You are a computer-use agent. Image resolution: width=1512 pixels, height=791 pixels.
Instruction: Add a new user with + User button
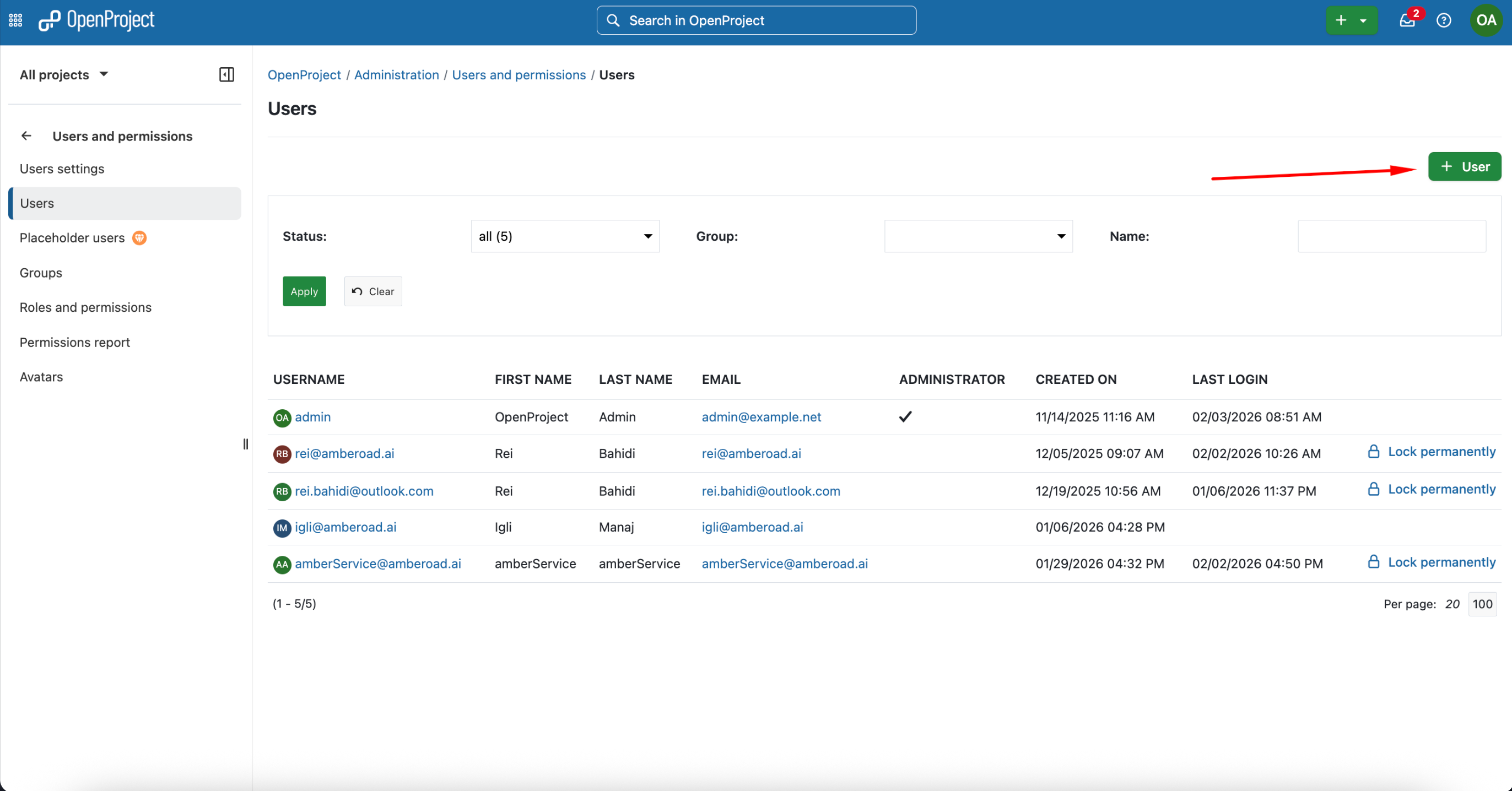pyautogui.click(x=1465, y=167)
